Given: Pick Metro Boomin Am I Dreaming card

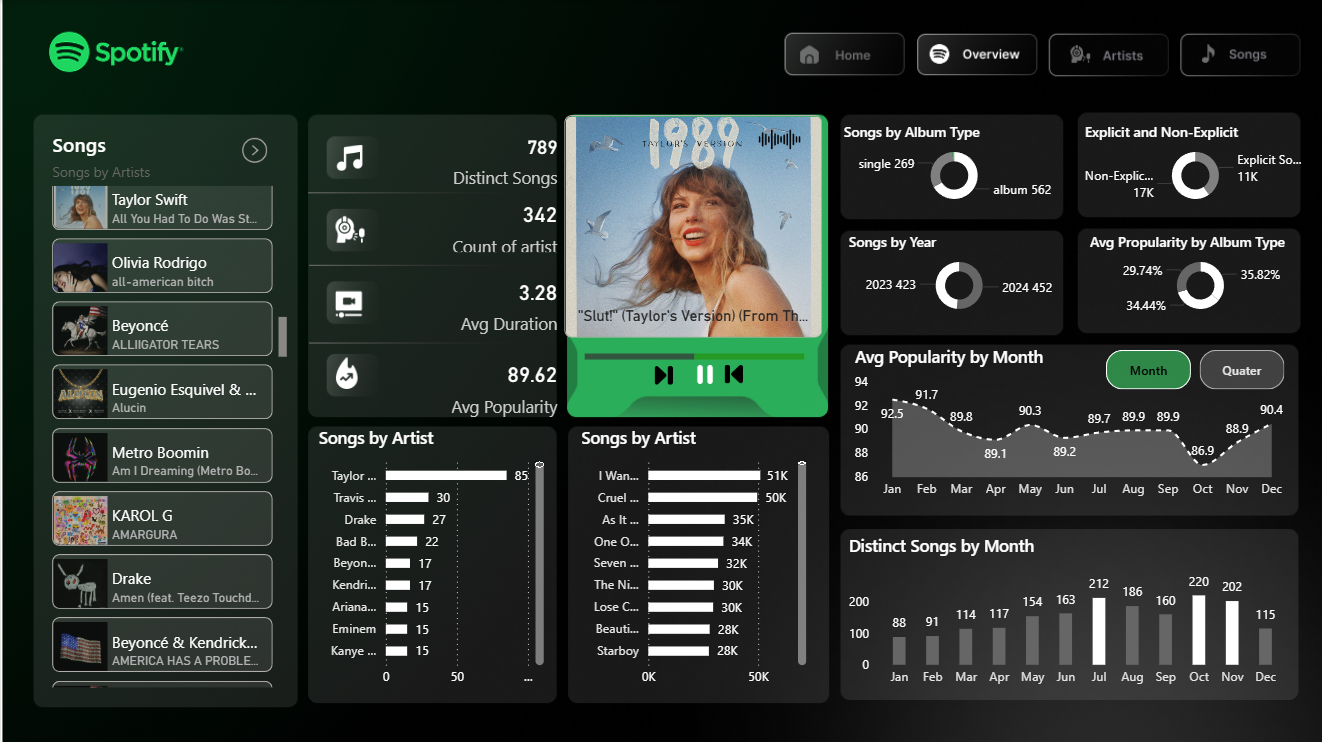Looking at the screenshot, I should coord(162,455).
